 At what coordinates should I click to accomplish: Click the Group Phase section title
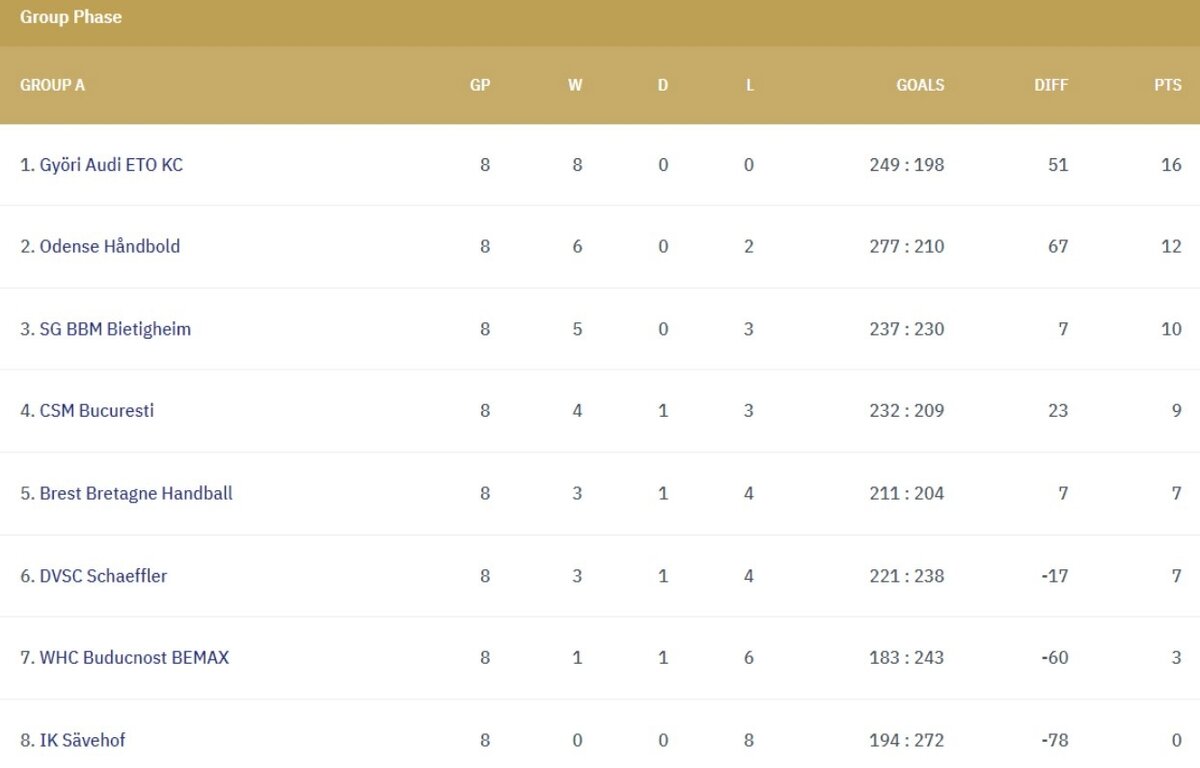pos(71,17)
